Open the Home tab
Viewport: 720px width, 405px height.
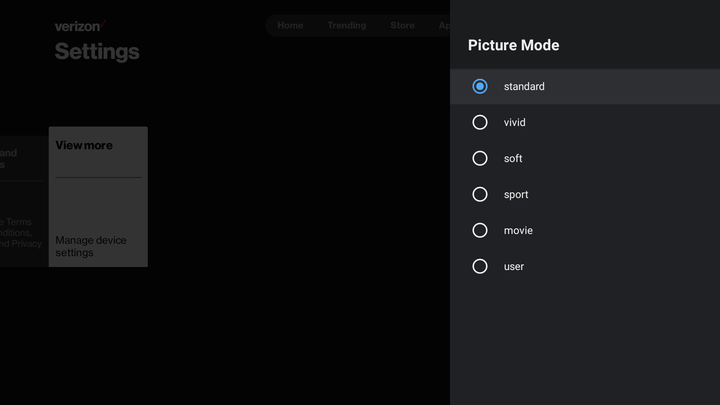tap(290, 25)
